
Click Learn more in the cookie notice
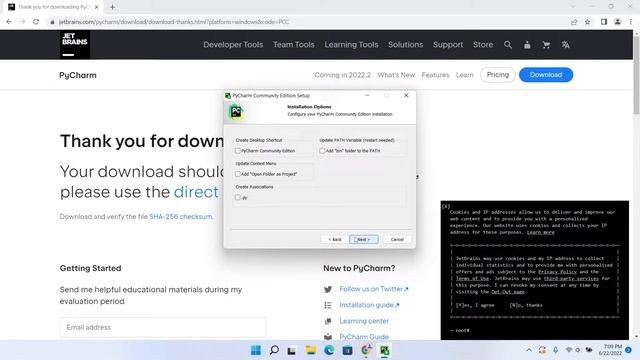pyautogui.click(x=540, y=232)
